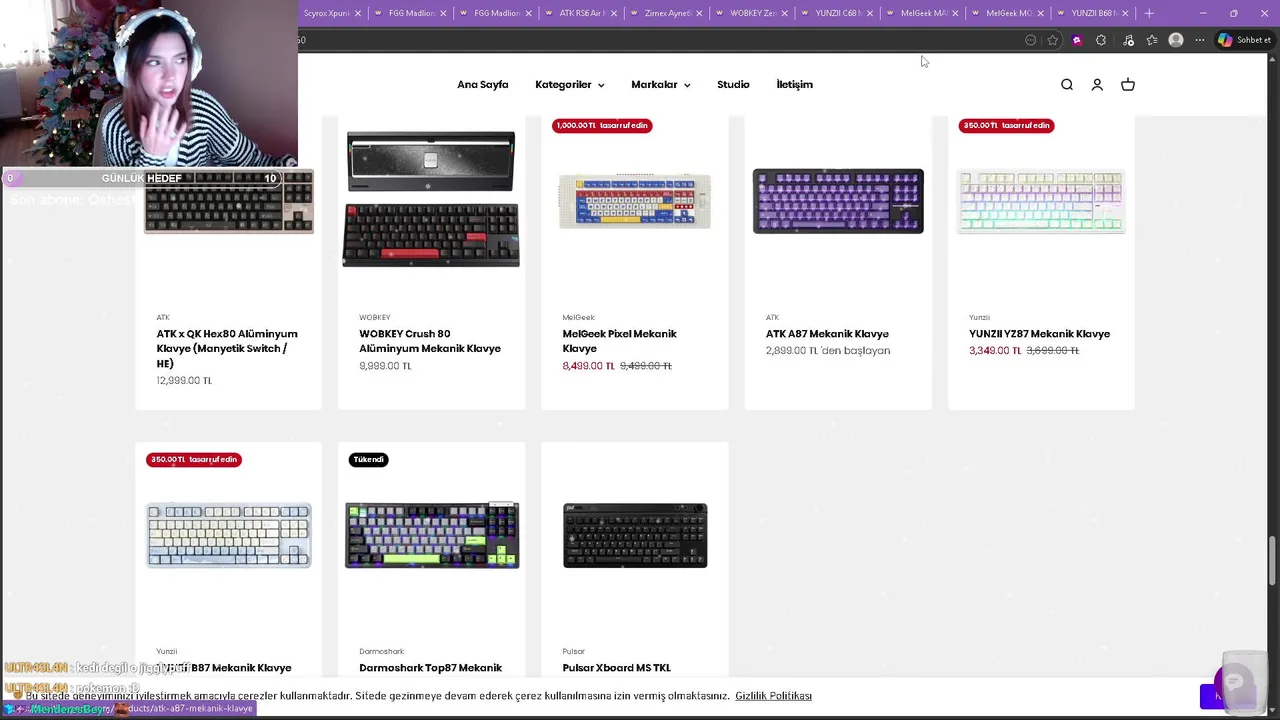Click the Tükendi sold-out badge
Screen dimensions: 1280x720
coord(368,459)
